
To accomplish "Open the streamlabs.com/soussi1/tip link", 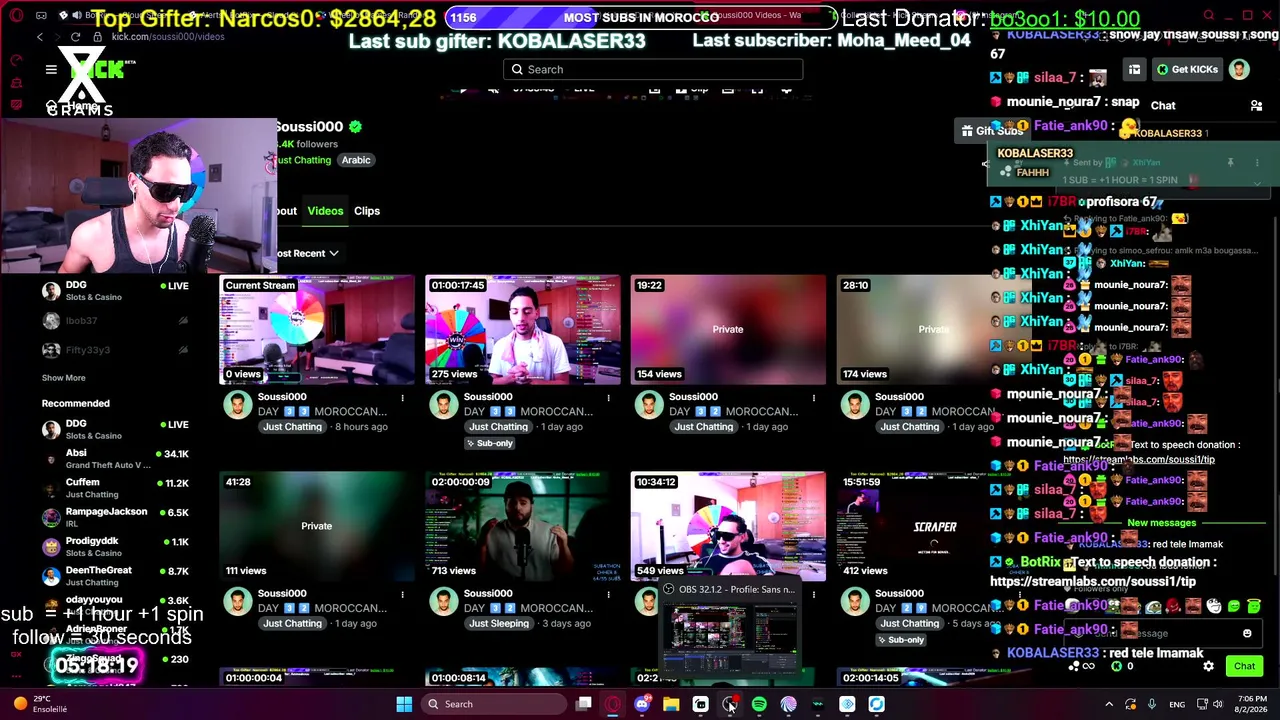I will pyautogui.click(x=1139, y=460).
